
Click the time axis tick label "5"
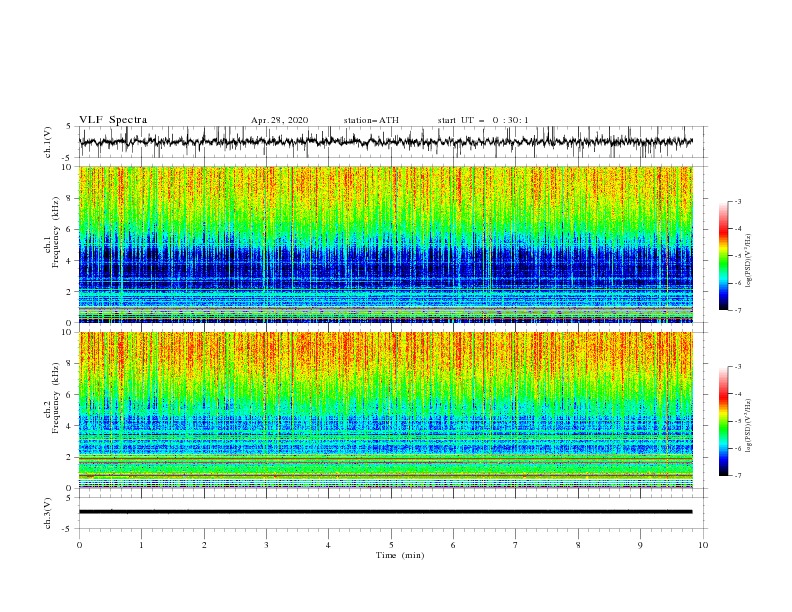(x=391, y=545)
